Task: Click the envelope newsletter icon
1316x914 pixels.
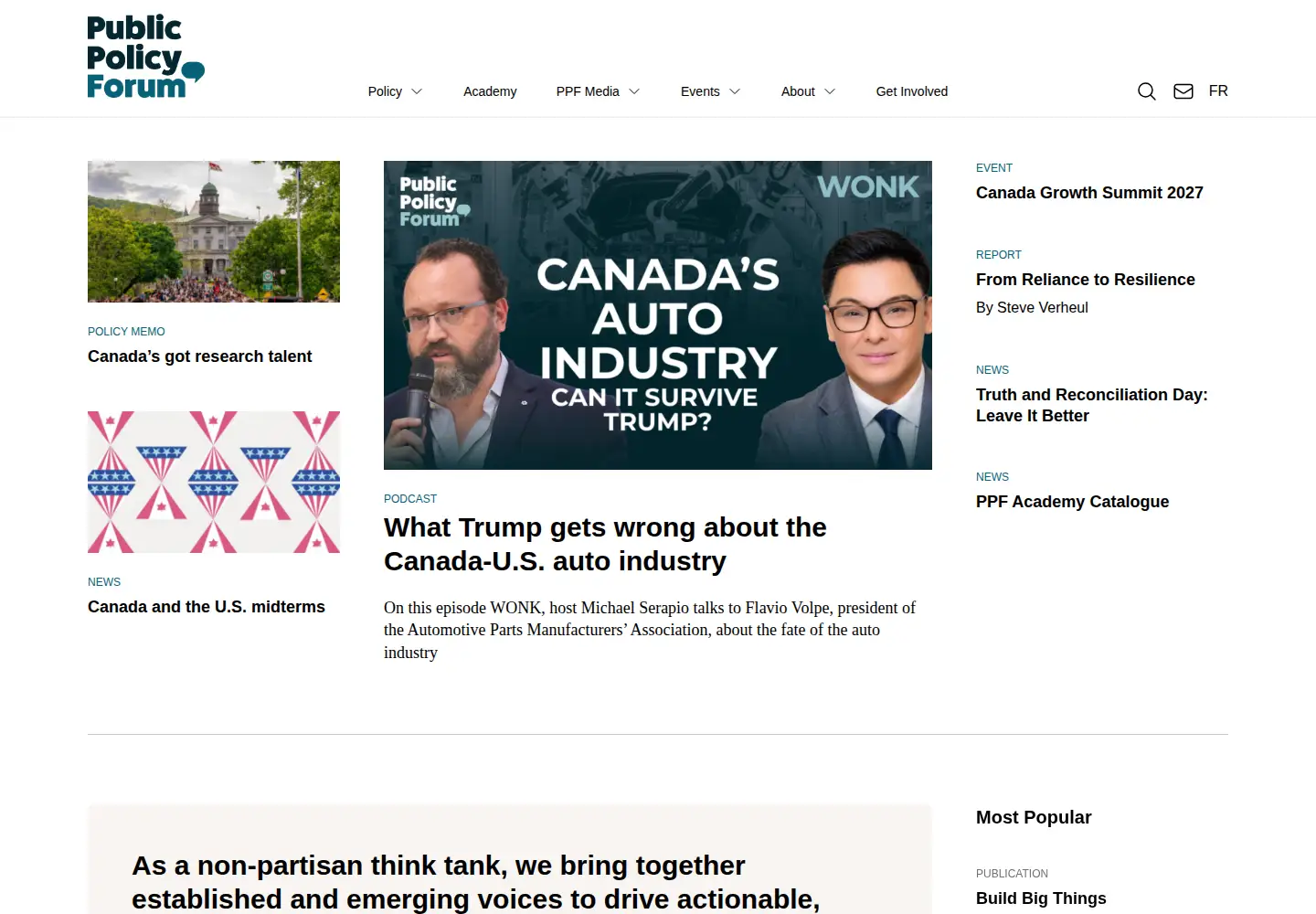Action: click(1183, 91)
